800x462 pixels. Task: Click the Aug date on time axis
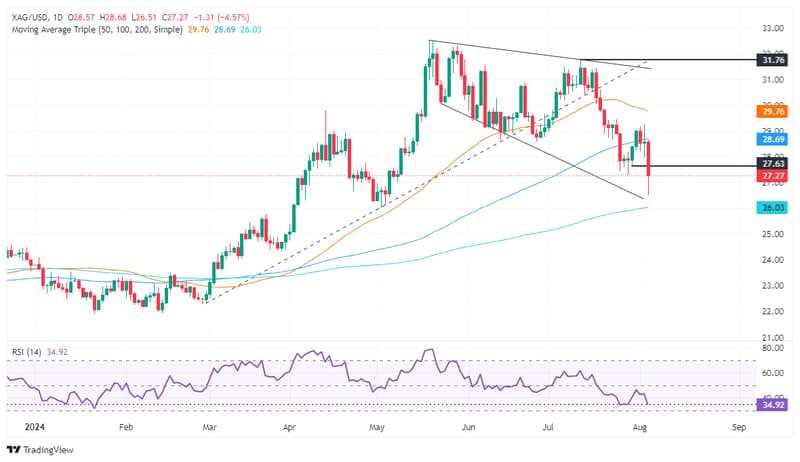point(639,427)
